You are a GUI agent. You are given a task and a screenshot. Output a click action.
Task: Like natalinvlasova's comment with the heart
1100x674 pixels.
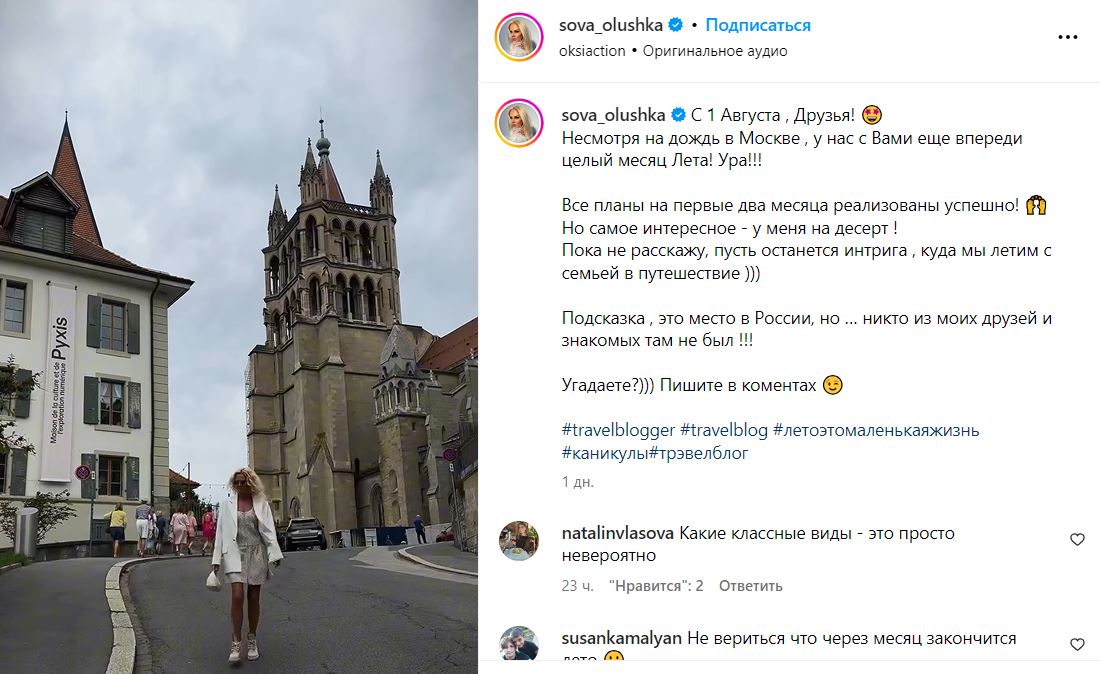tap(1077, 539)
